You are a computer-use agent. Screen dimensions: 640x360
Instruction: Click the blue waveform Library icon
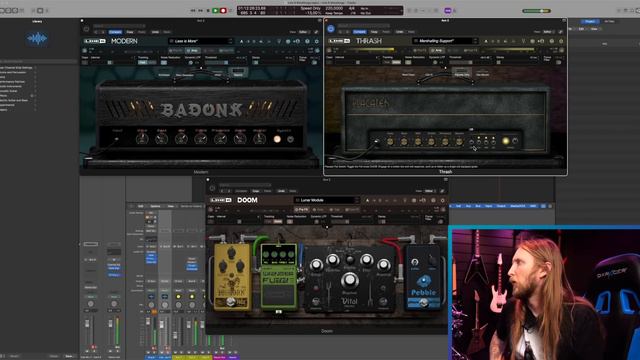point(37,39)
